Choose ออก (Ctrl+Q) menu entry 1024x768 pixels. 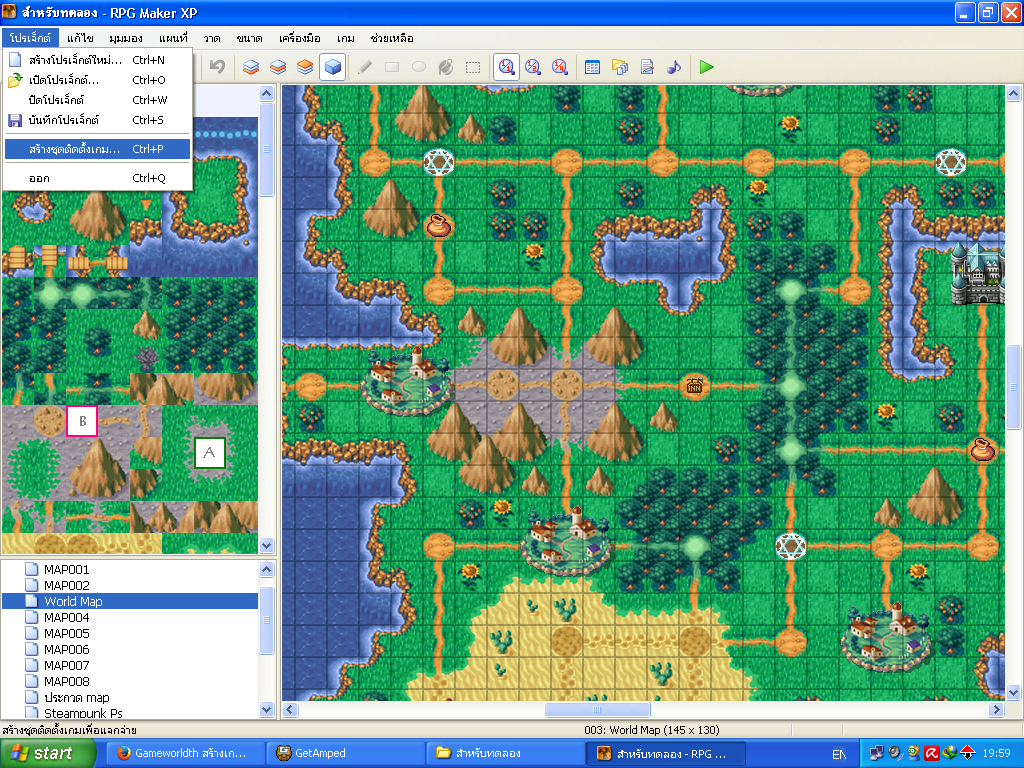(x=97, y=178)
